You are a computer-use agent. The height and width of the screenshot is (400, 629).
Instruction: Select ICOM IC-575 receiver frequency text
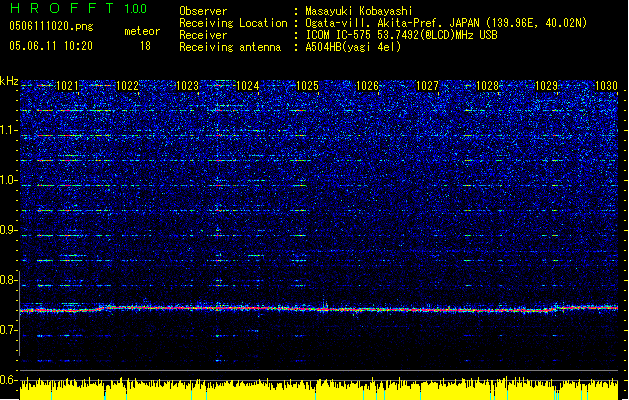402,35
